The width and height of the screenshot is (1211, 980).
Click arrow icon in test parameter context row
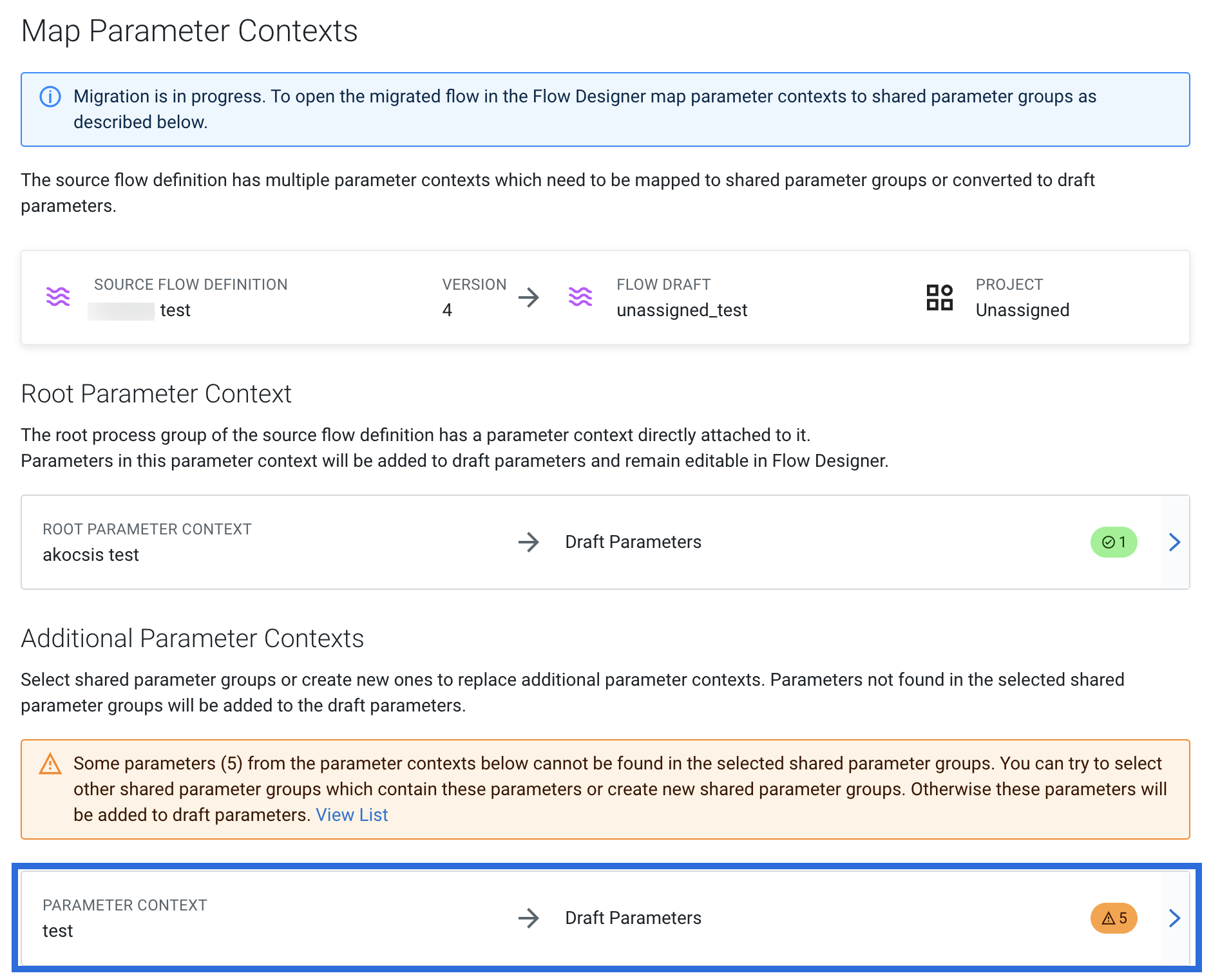click(528, 918)
